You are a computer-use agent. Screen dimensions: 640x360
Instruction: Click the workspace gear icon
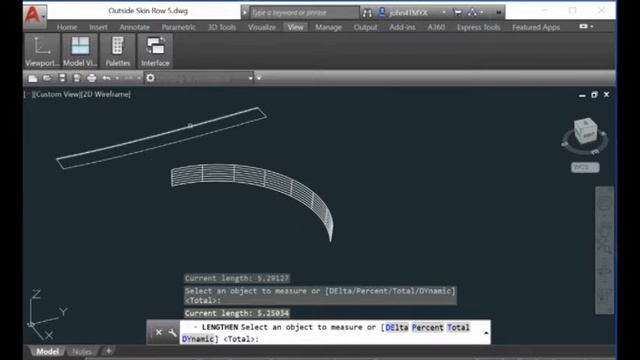click(x=150, y=78)
